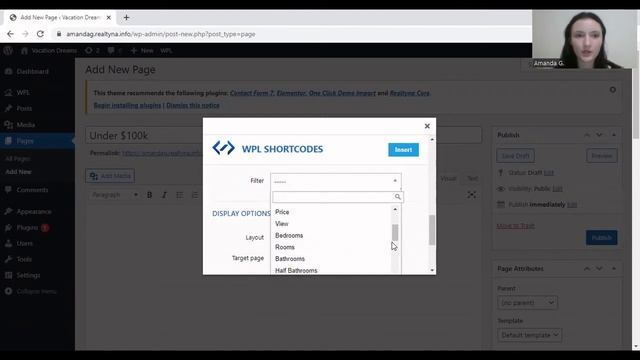Open Comments in the sidebar
The image size is (640, 360).
[32, 190]
